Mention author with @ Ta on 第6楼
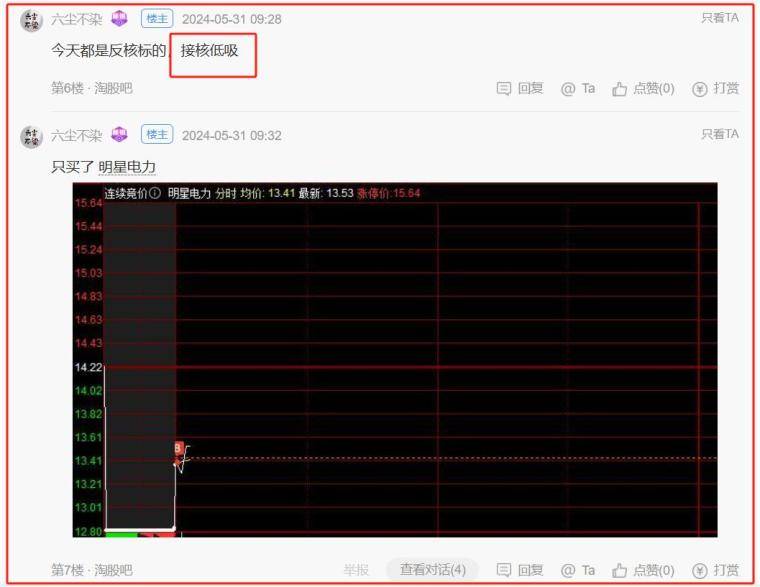 tap(578, 88)
